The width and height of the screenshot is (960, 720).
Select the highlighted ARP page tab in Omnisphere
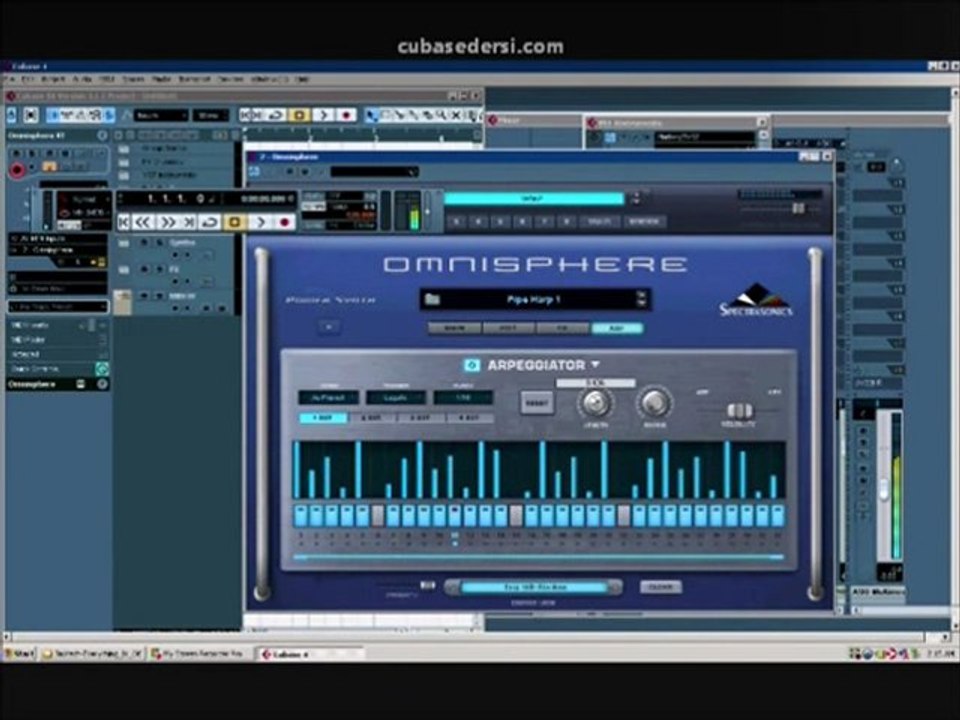pos(617,329)
